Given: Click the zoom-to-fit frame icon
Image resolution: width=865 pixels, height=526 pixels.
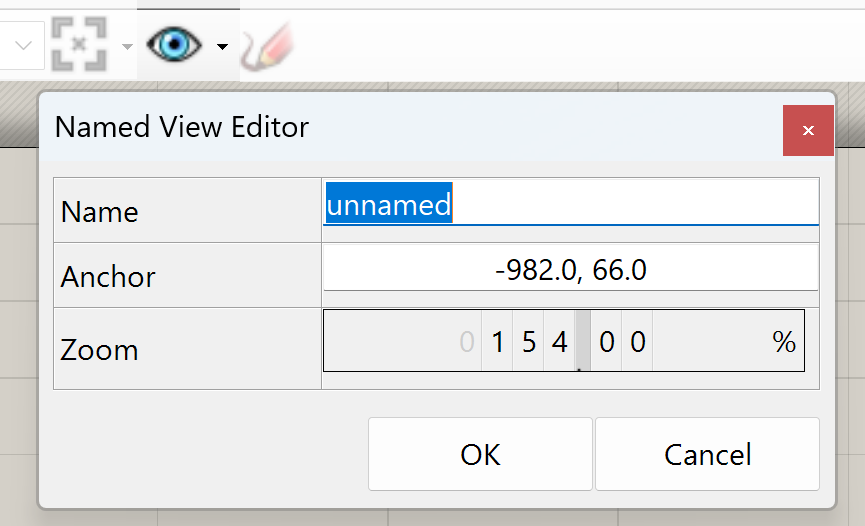Looking at the screenshot, I should (x=80, y=44).
